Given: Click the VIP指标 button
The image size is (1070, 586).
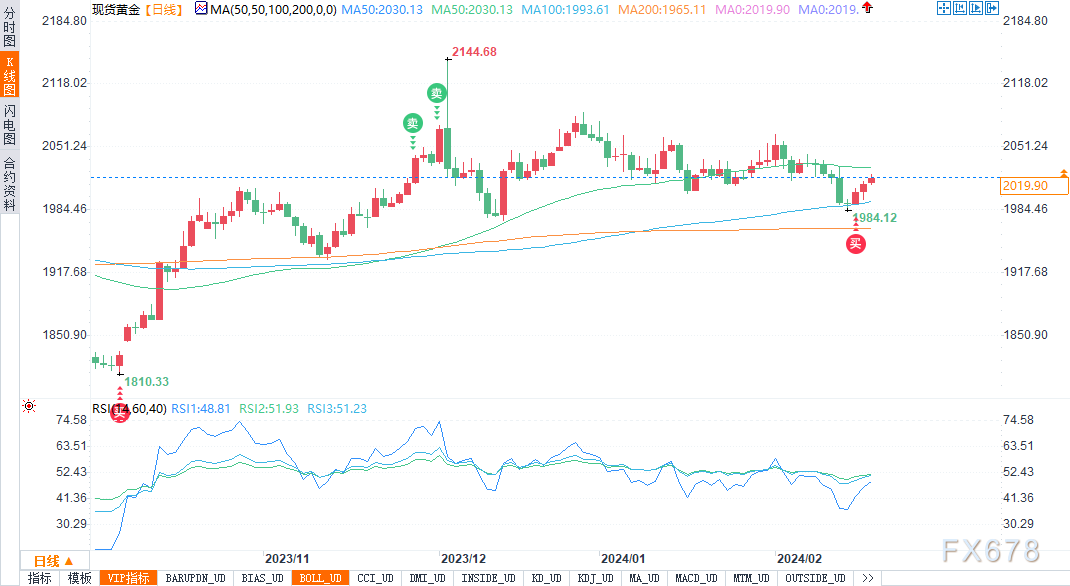Looking at the screenshot, I should click(x=127, y=578).
